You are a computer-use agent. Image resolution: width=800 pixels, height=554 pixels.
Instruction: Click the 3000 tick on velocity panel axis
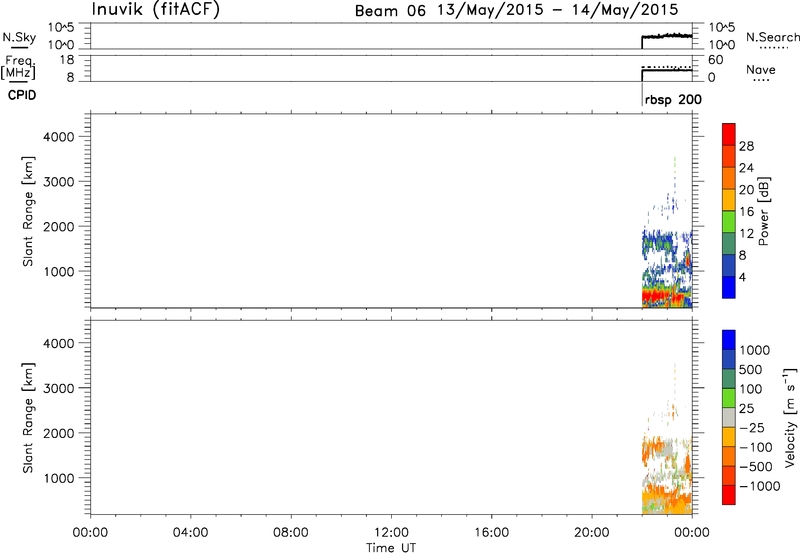[59, 388]
